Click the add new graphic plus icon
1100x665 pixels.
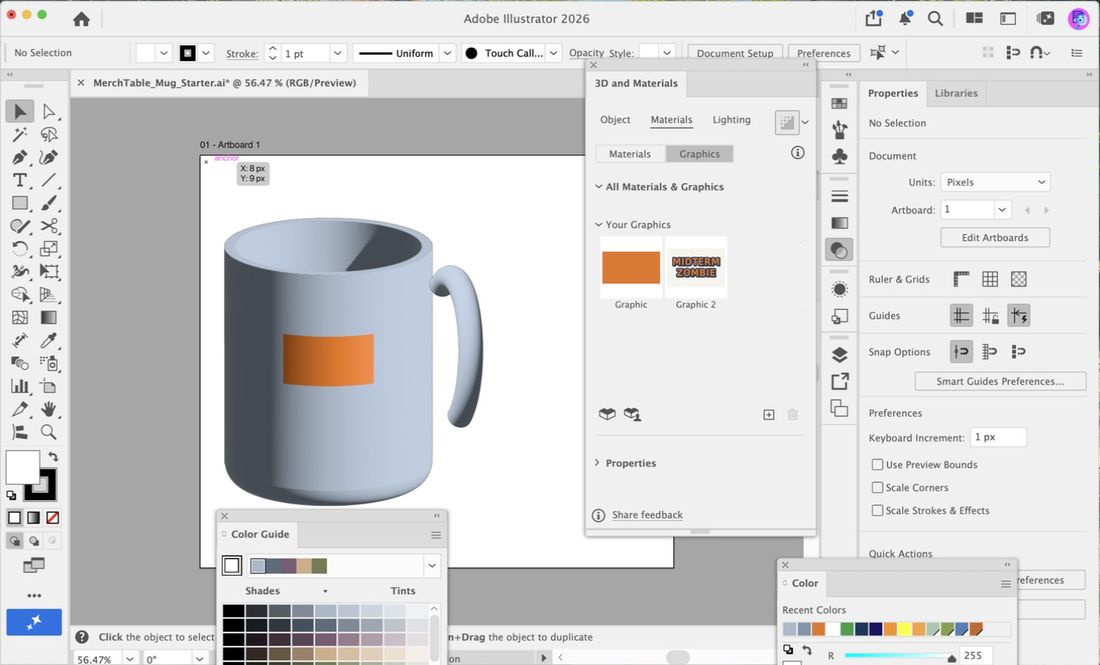click(769, 415)
